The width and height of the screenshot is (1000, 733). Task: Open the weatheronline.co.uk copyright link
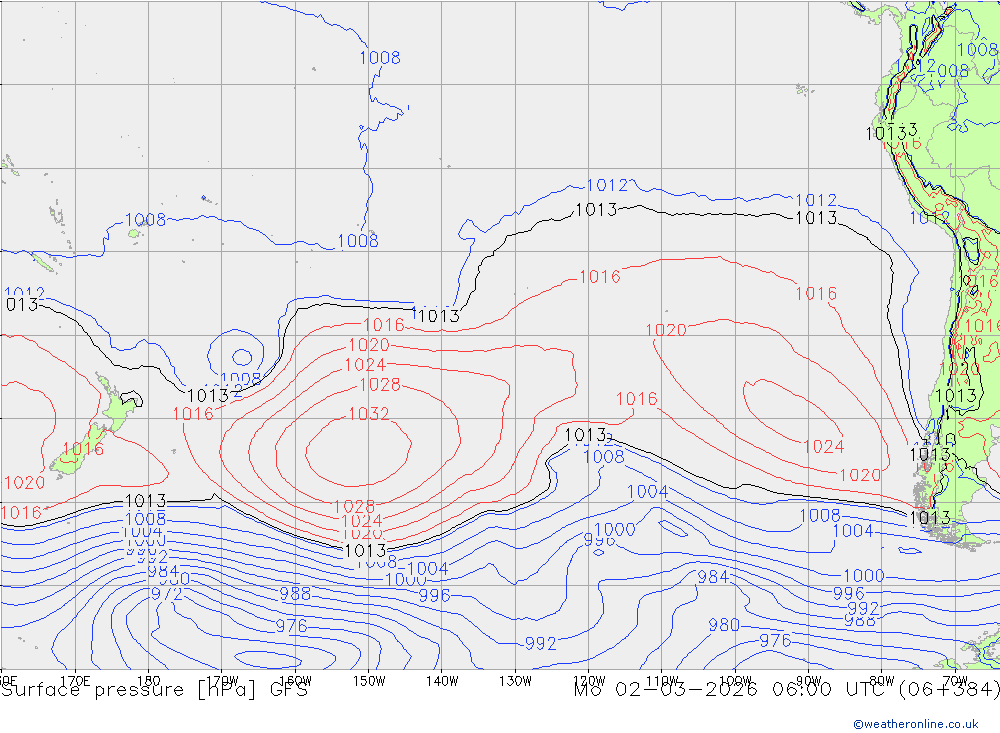(x=916, y=723)
